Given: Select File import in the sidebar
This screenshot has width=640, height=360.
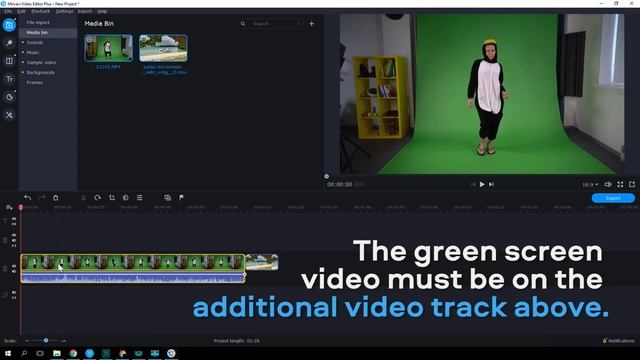Looking at the screenshot, I should coord(38,22).
